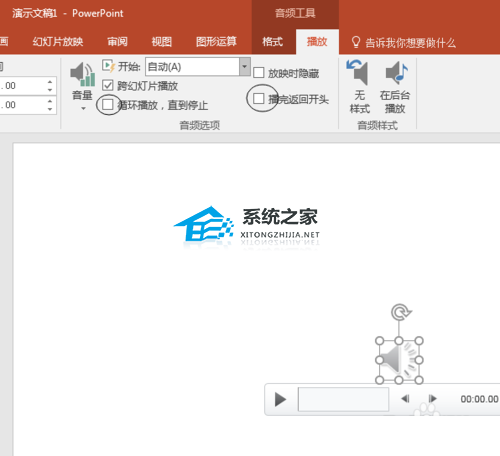Select 在后台播放 audio style

(x=395, y=88)
